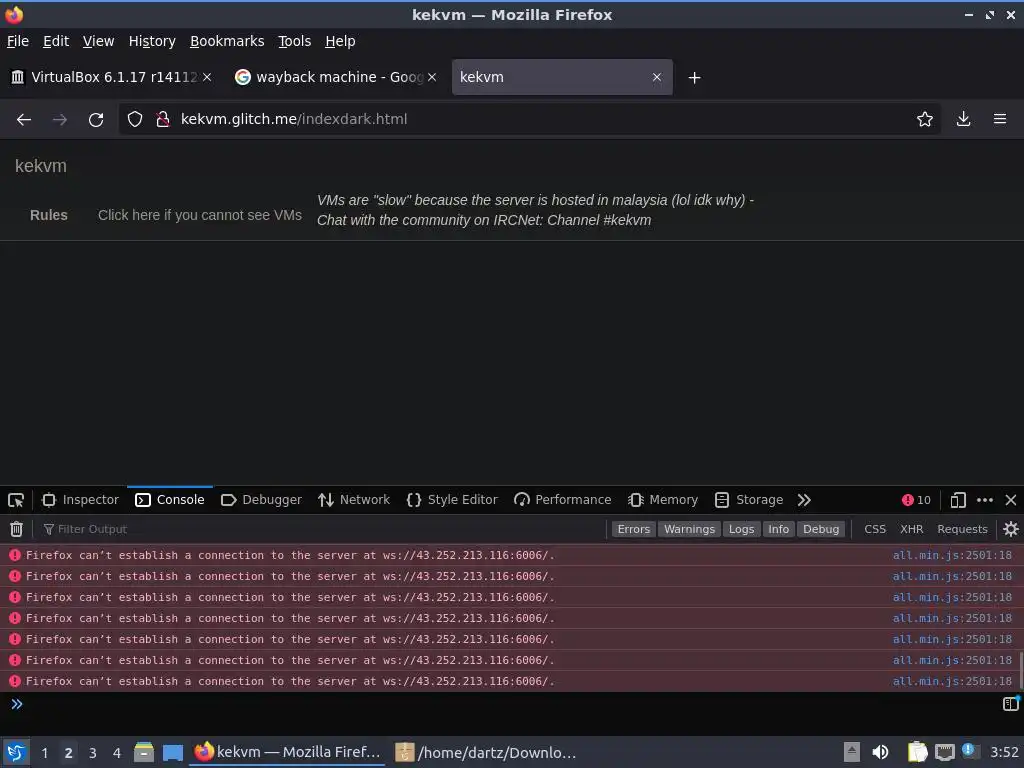This screenshot has height=768, width=1024.
Task: Toggle the Debug filter
Action: point(821,529)
